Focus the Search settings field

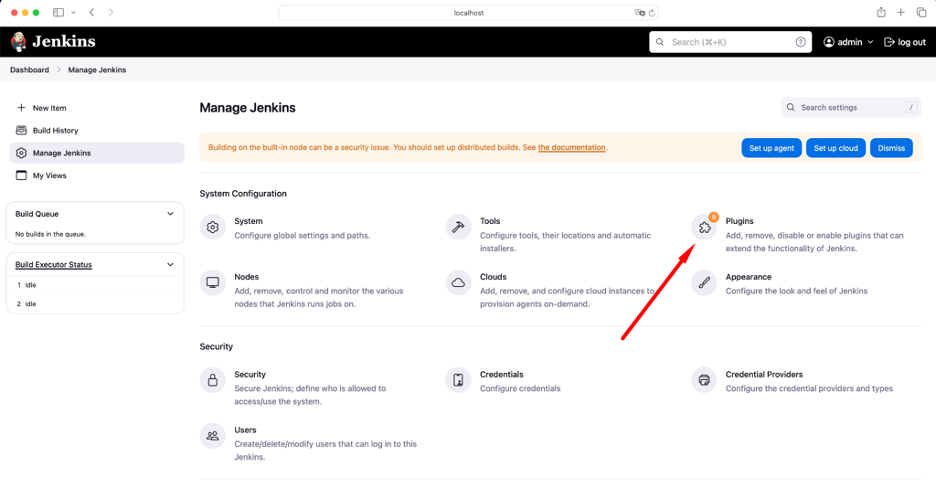(x=851, y=107)
